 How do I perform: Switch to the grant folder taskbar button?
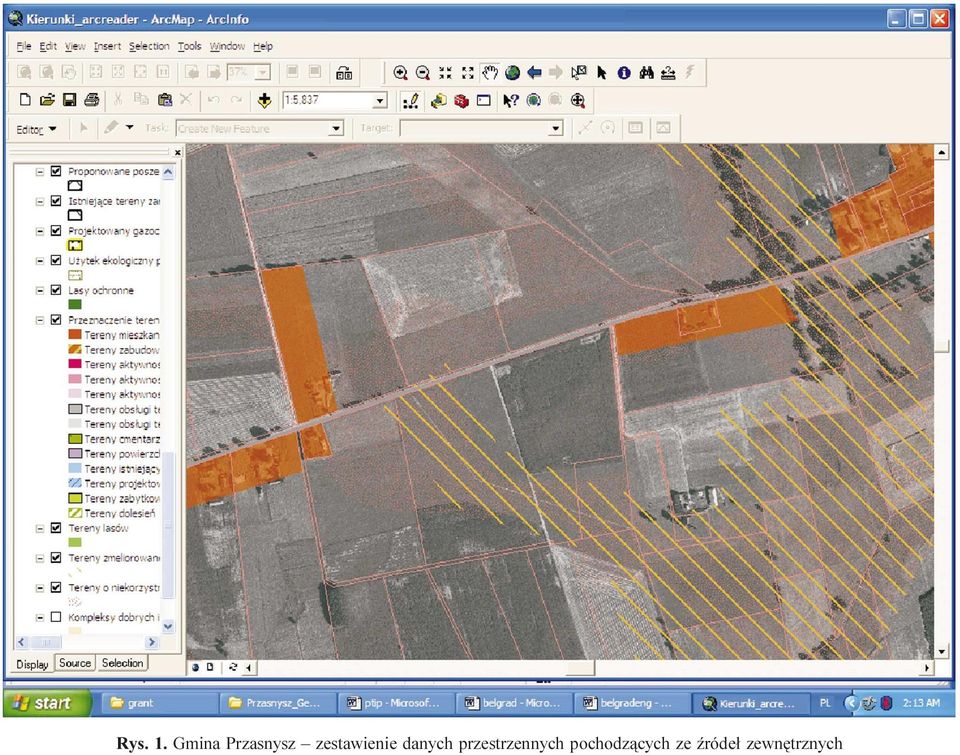tap(158, 703)
